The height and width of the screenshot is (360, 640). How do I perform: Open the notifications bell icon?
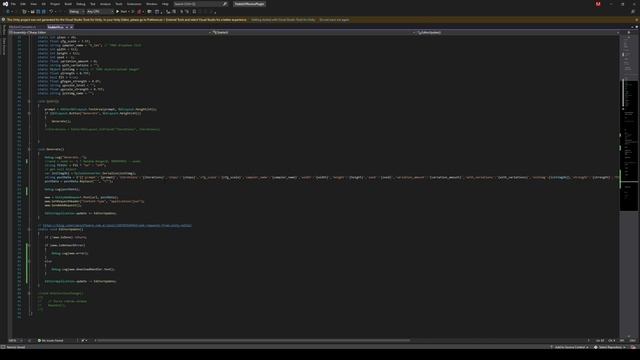pyautogui.click(x=633, y=347)
